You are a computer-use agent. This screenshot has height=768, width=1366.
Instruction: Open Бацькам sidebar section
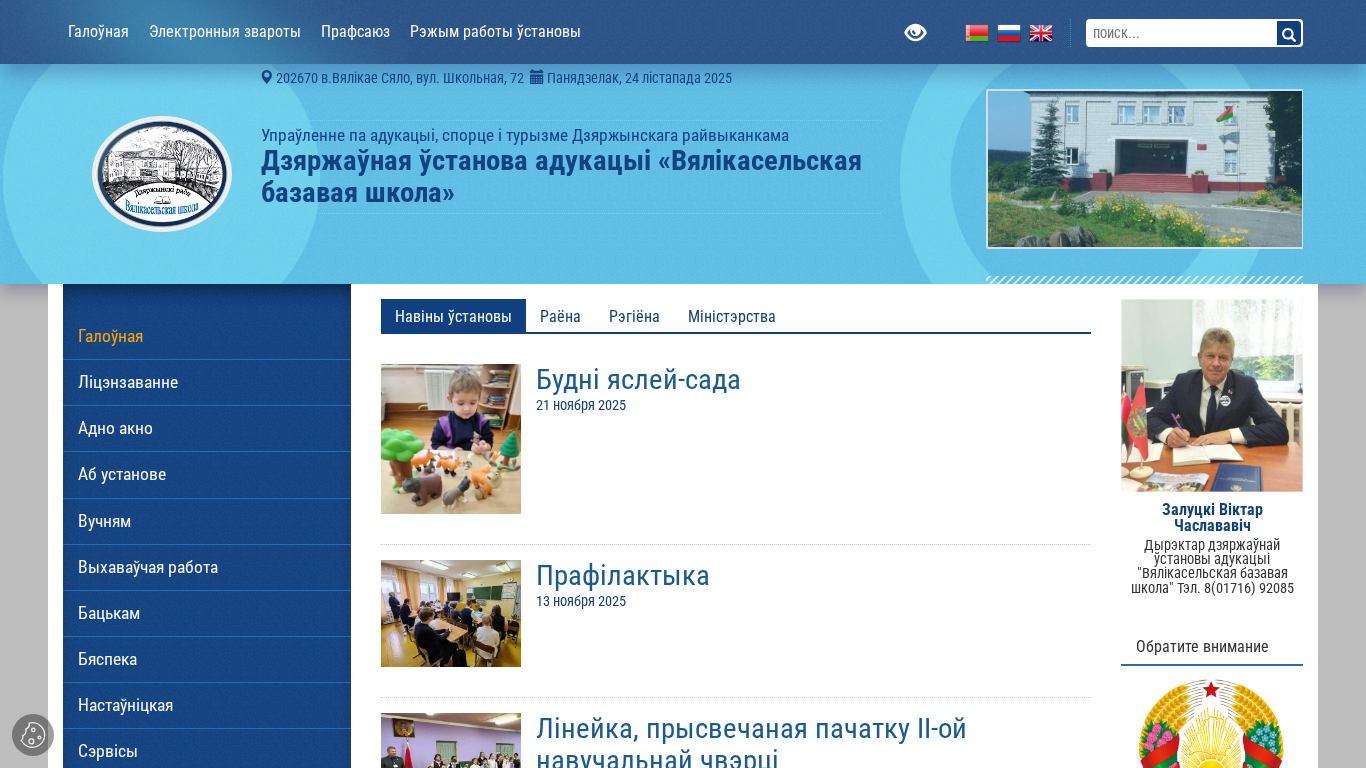coord(207,613)
